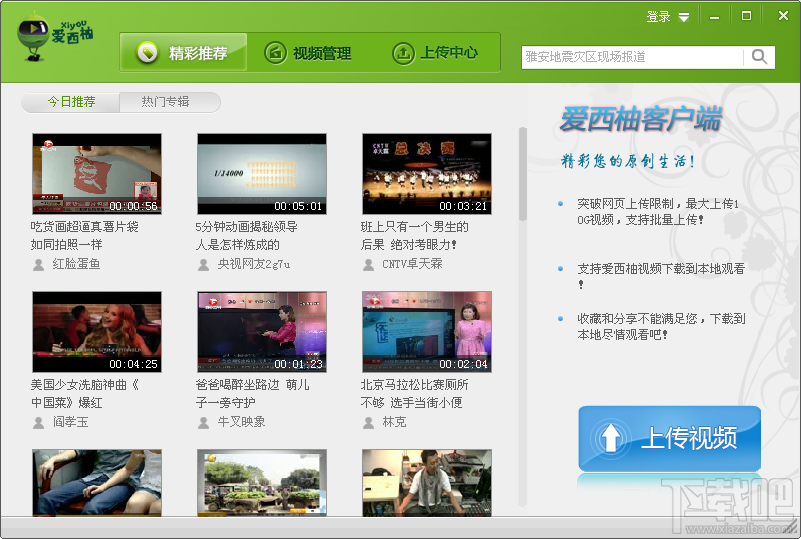Click user avatar icon beside 阎孝玉
801x539 pixels.
pos(38,423)
